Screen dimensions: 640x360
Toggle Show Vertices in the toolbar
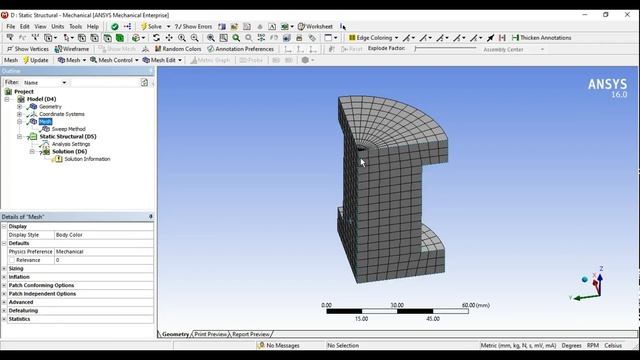click(28, 49)
